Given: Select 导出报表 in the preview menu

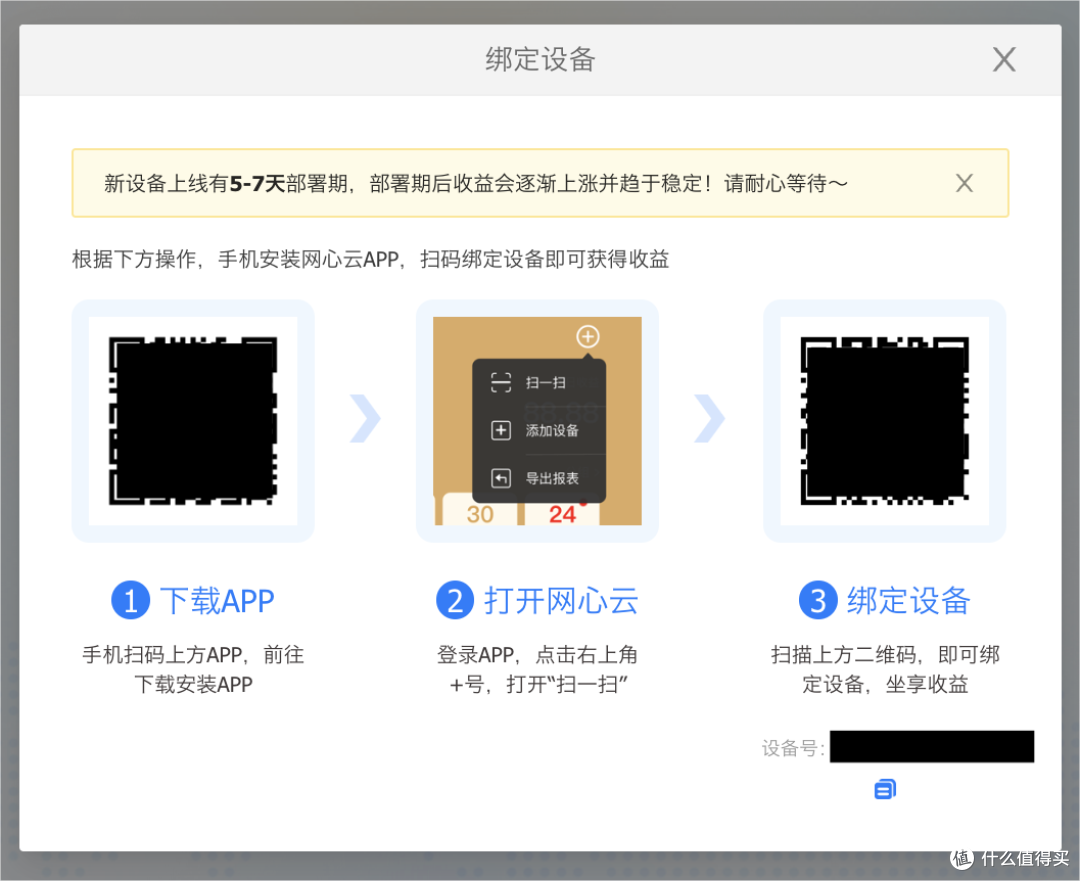Looking at the screenshot, I should 539,478.
